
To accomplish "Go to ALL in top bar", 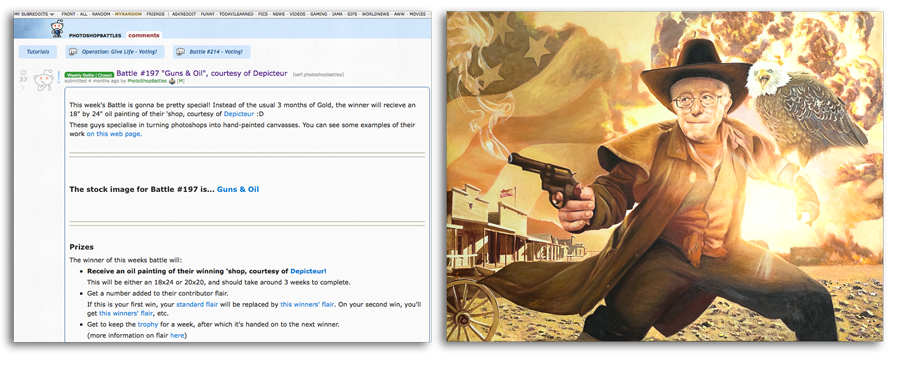I will tap(84, 13).
